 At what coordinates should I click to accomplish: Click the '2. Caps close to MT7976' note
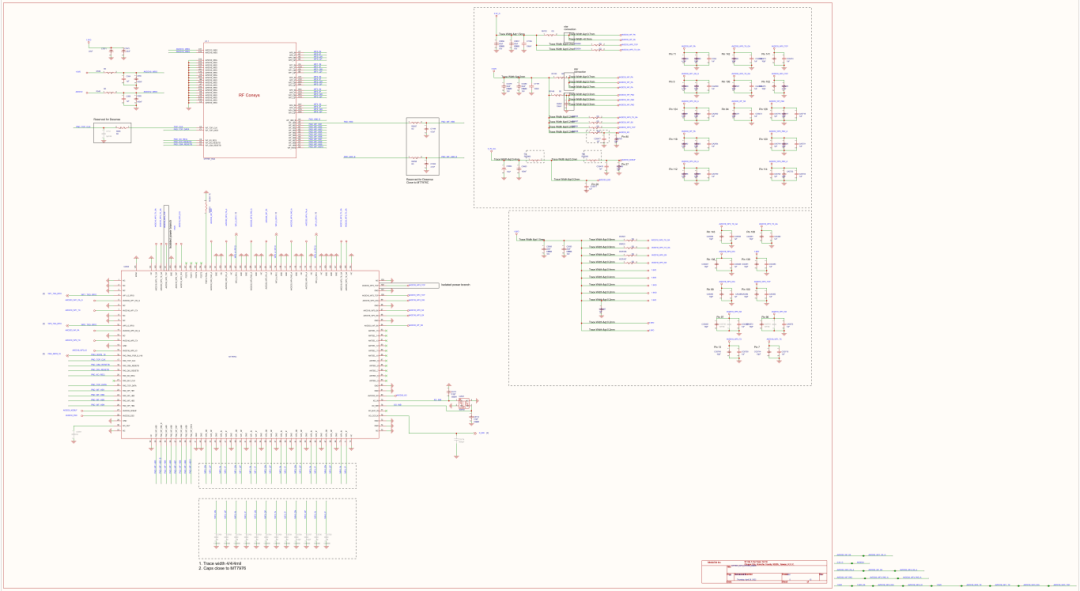[222, 568]
